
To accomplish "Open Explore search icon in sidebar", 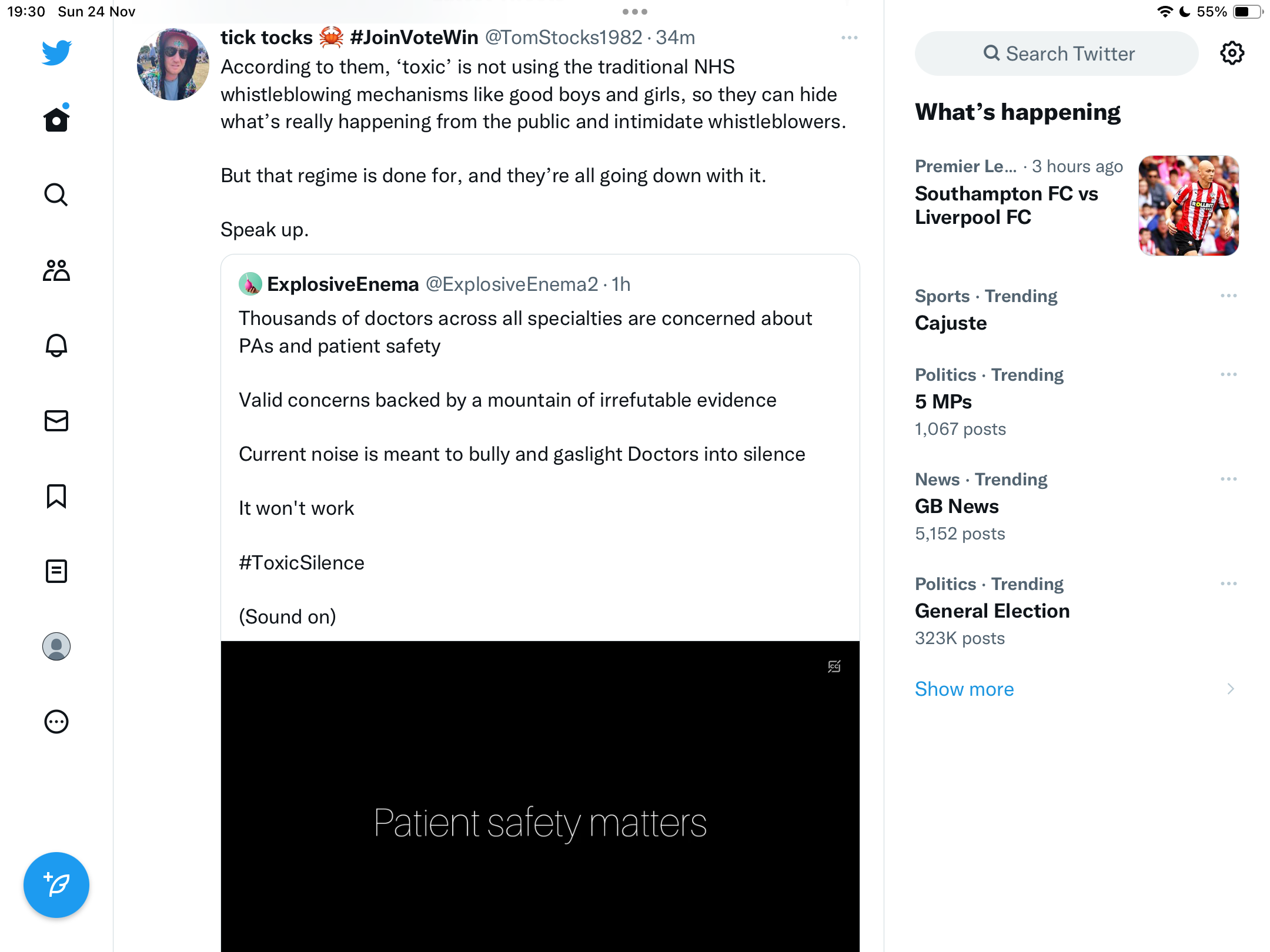I will click(x=56, y=195).
